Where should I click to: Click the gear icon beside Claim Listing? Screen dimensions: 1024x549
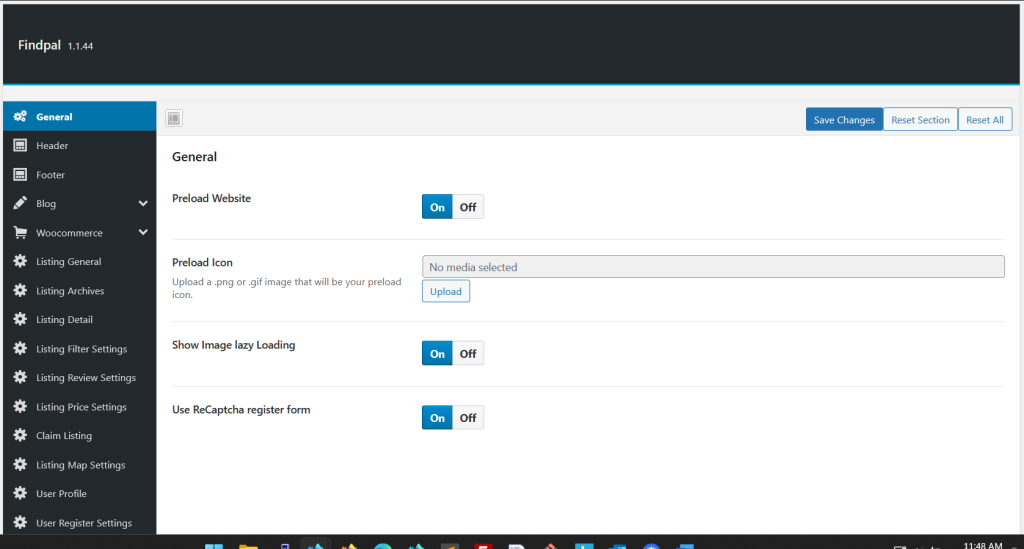(20, 436)
